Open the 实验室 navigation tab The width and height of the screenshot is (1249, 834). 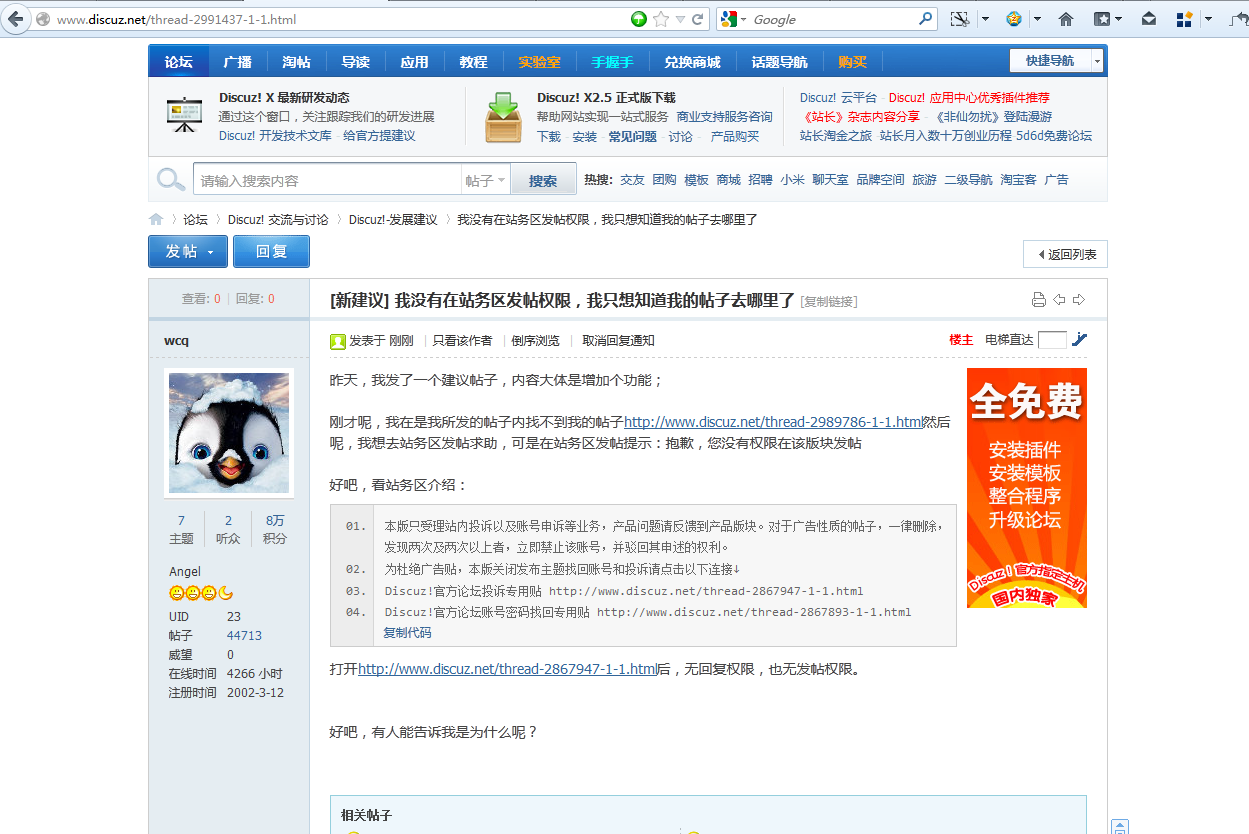[x=540, y=62]
